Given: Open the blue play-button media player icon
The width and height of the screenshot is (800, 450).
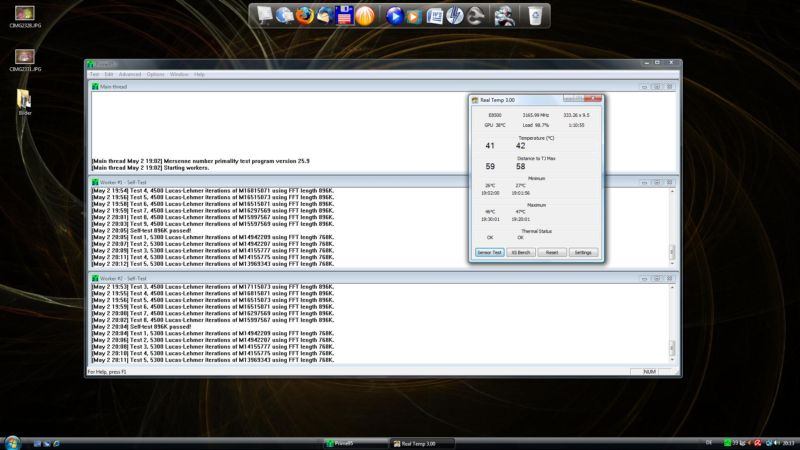Looking at the screenshot, I should pyautogui.click(x=394, y=16).
